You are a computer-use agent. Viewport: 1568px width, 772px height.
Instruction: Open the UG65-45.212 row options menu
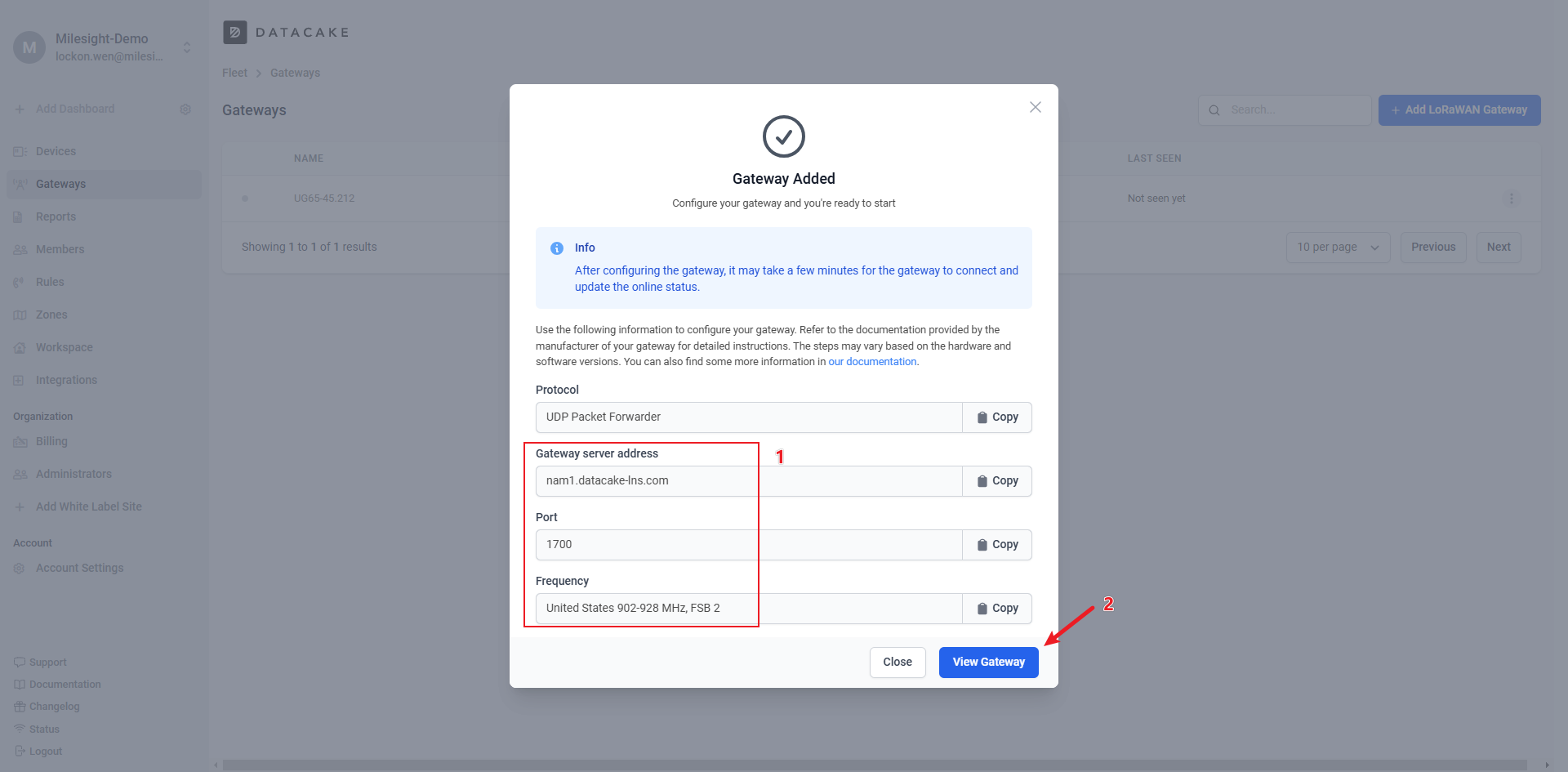[x=1512, y=199]
